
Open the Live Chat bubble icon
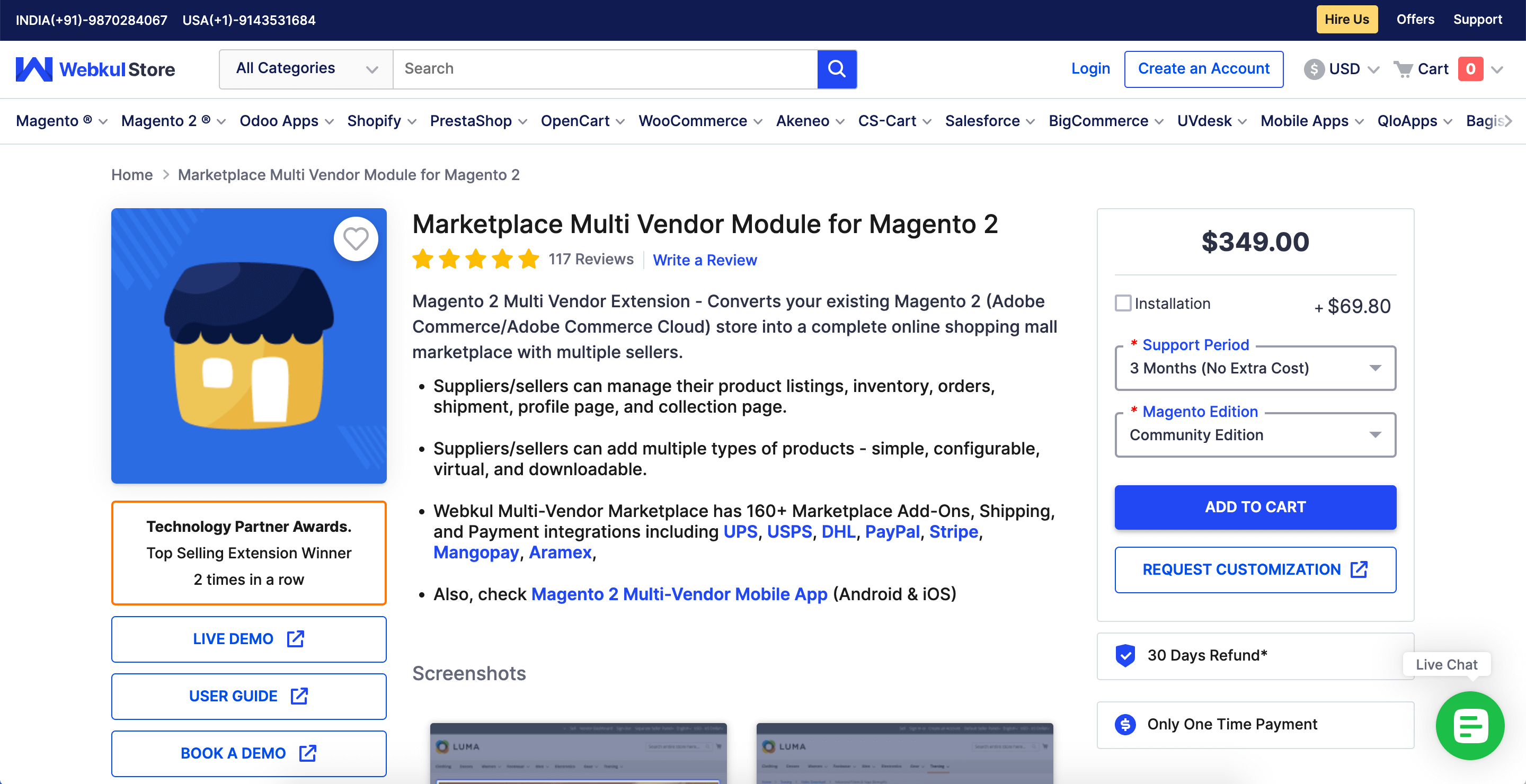pos(1469,725)
